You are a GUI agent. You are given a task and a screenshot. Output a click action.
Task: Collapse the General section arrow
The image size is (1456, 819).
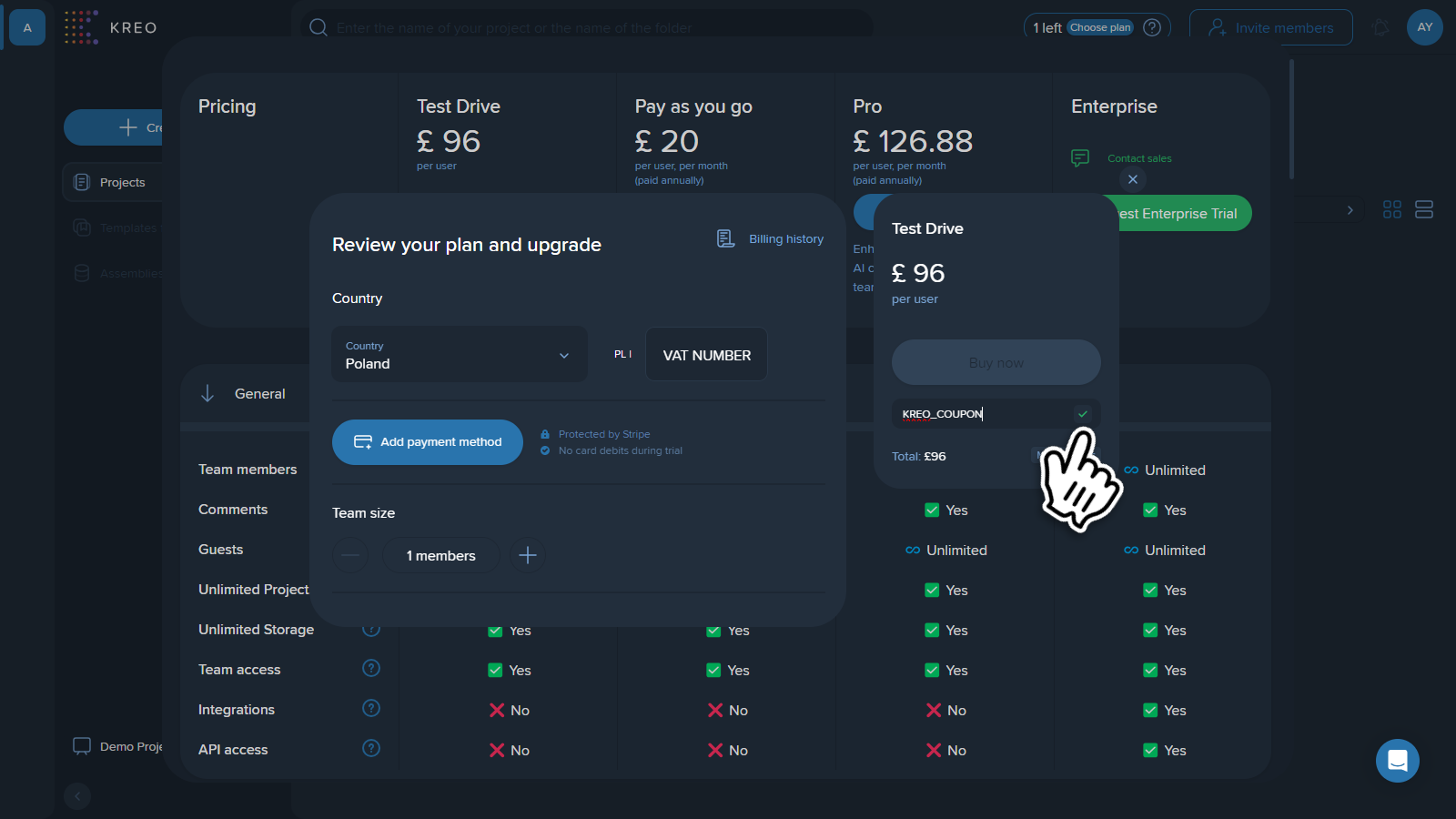tap(207, 393)
